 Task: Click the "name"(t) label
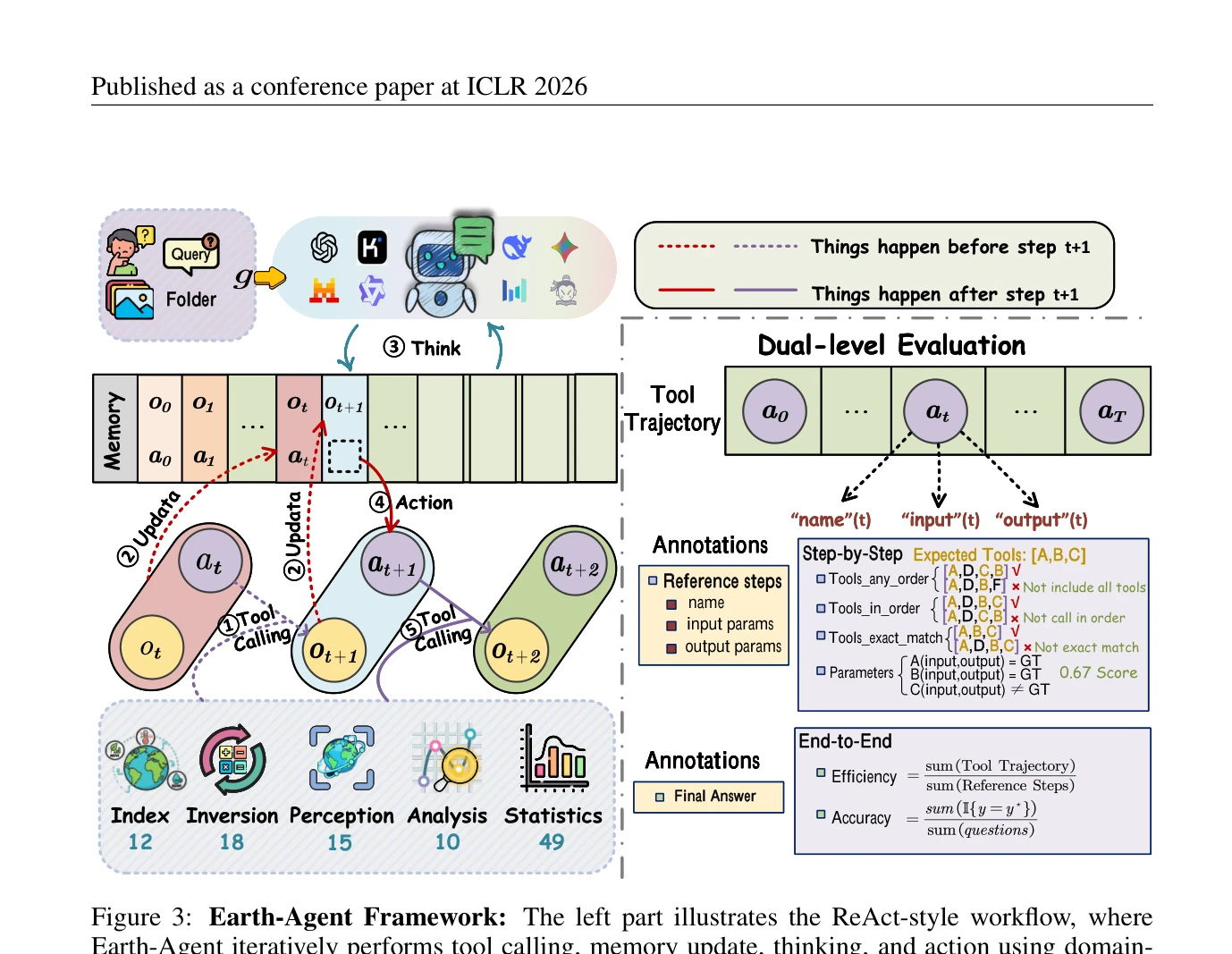coord(831,520)
